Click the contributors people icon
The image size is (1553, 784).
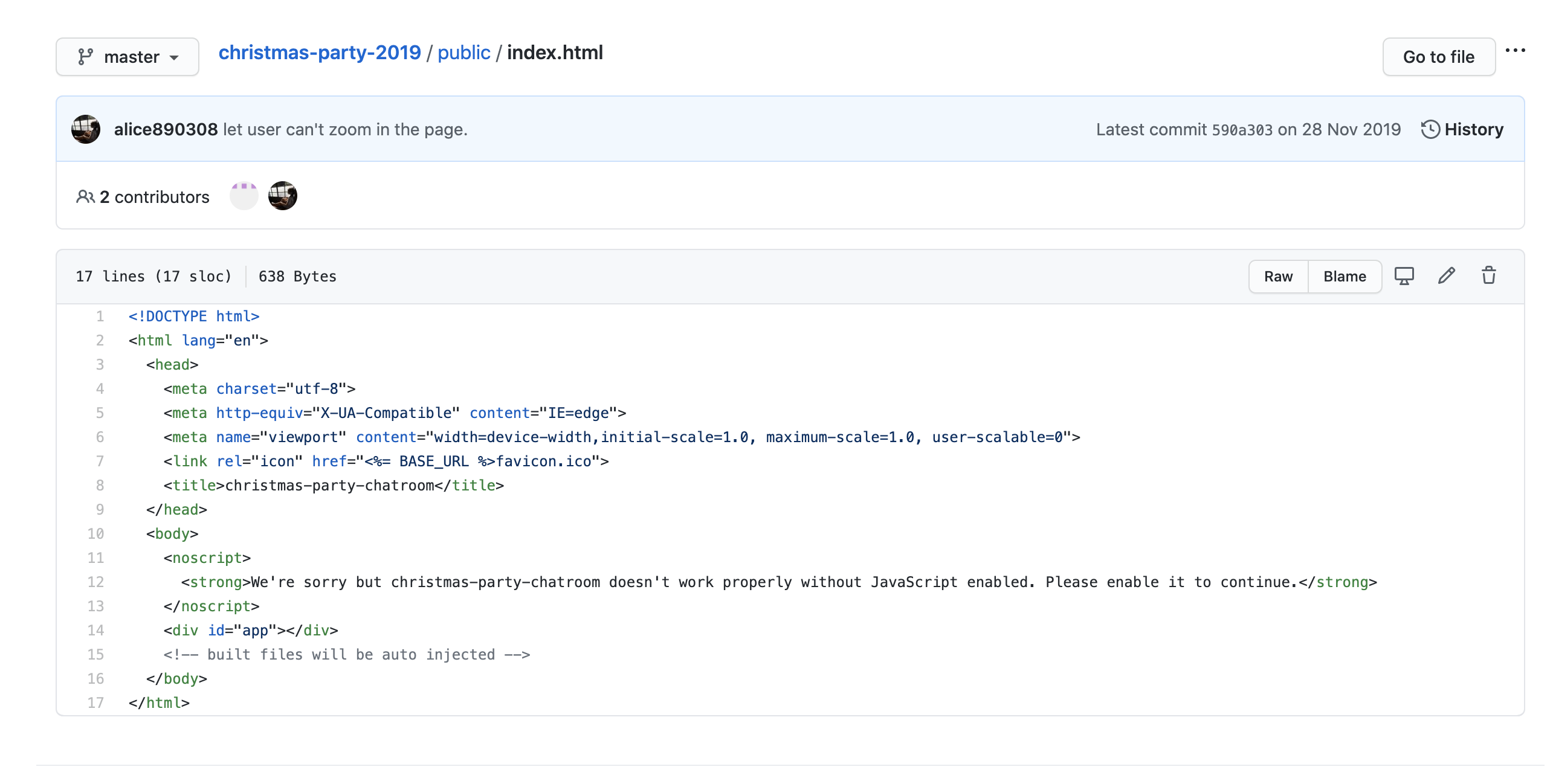point(85,197)
